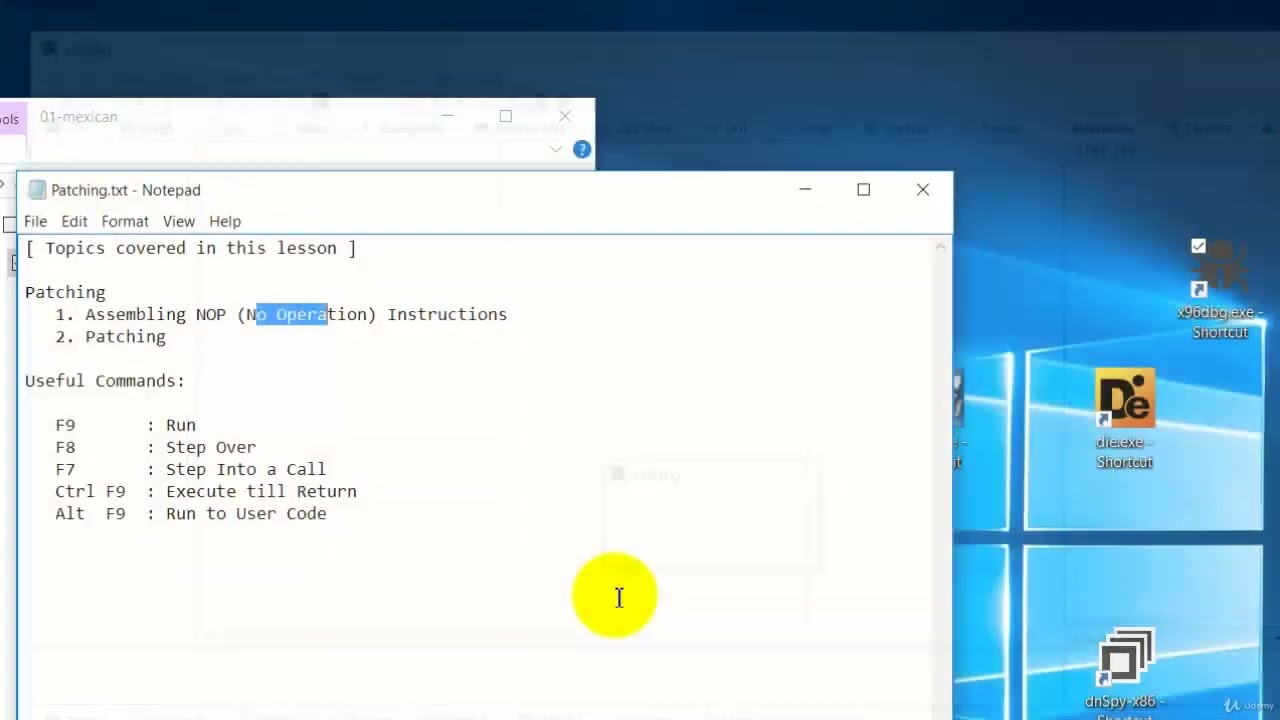
Task: Click the 'F8 : Step Over' line
Action: pos(155,447)
